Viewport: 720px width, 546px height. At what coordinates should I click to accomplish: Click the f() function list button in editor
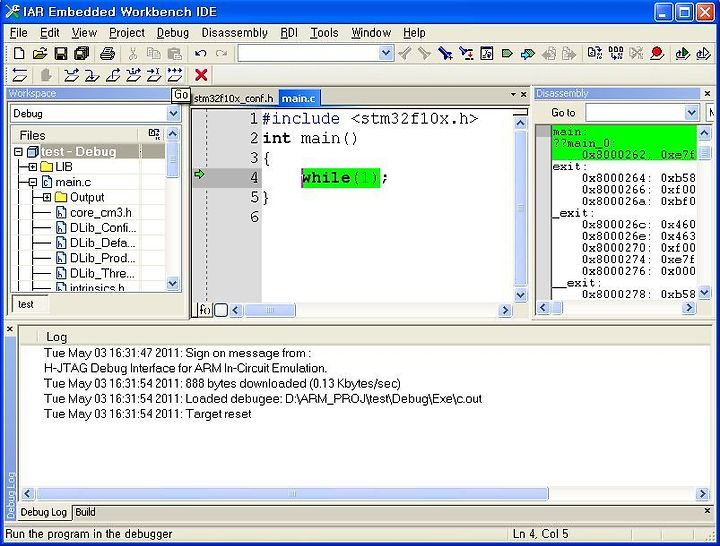205,310
